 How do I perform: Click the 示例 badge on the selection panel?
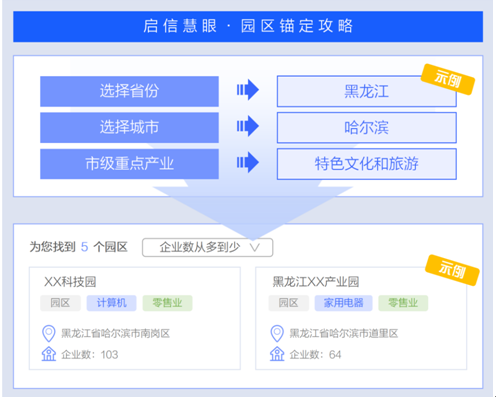pos(448,79)
